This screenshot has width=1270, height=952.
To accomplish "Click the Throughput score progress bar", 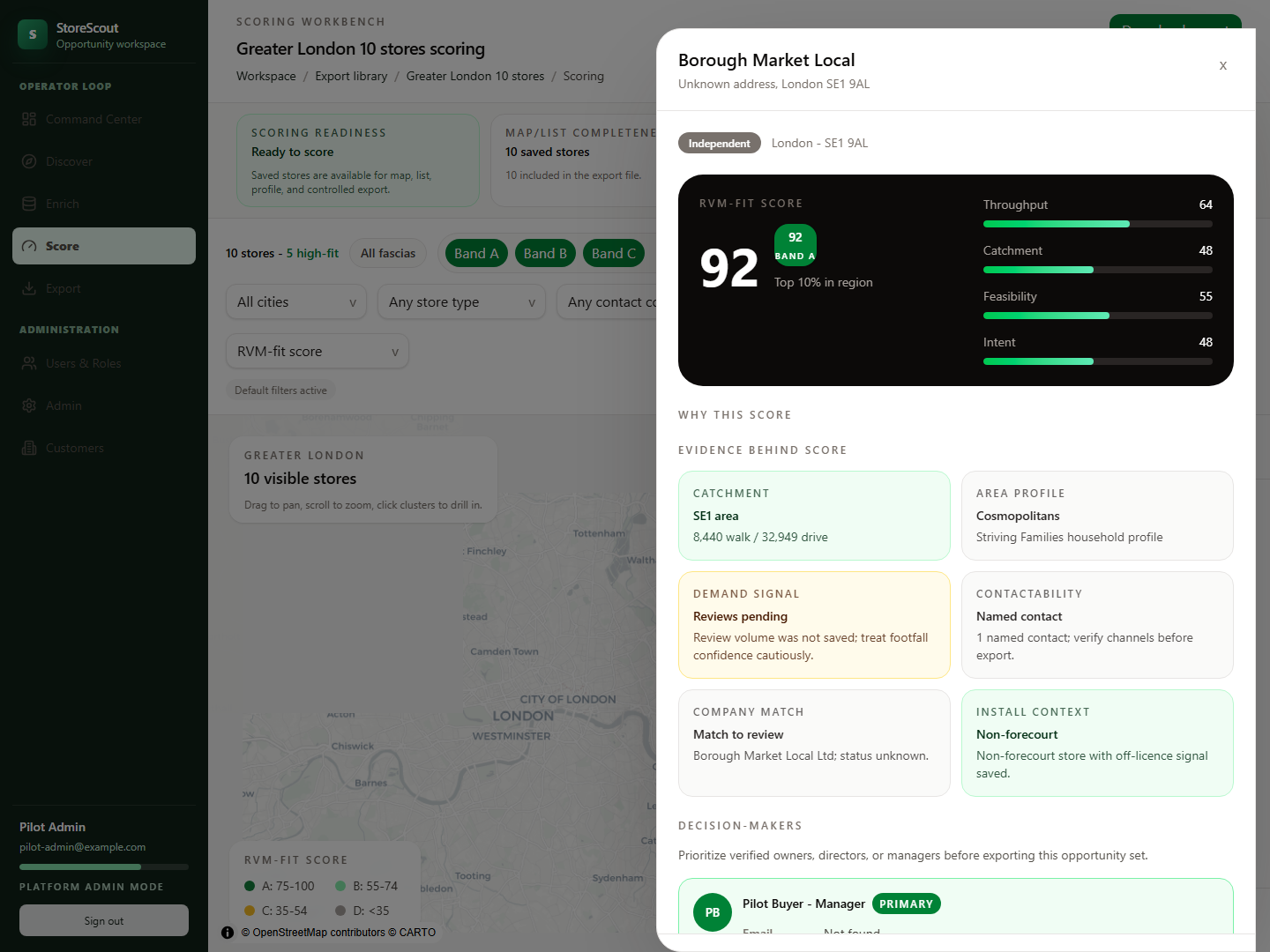I will pos(1098,224).
